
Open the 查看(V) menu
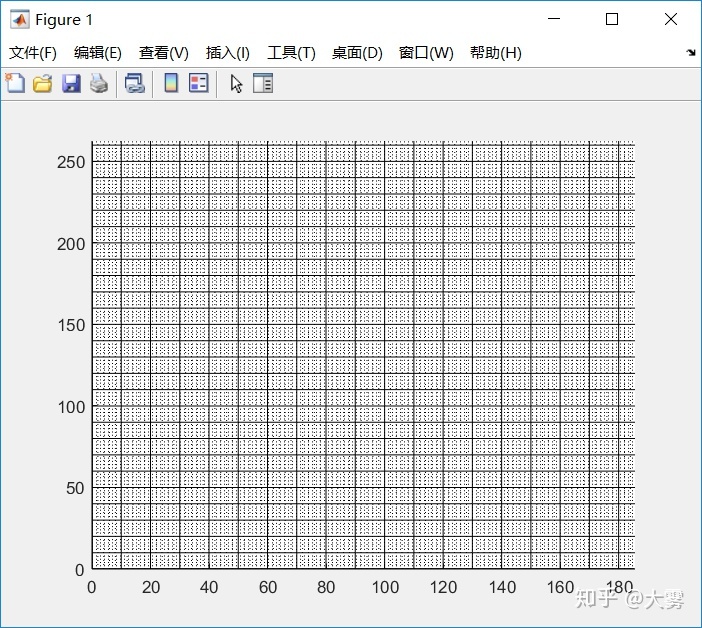pyautogui.click(x=163, y=53)
